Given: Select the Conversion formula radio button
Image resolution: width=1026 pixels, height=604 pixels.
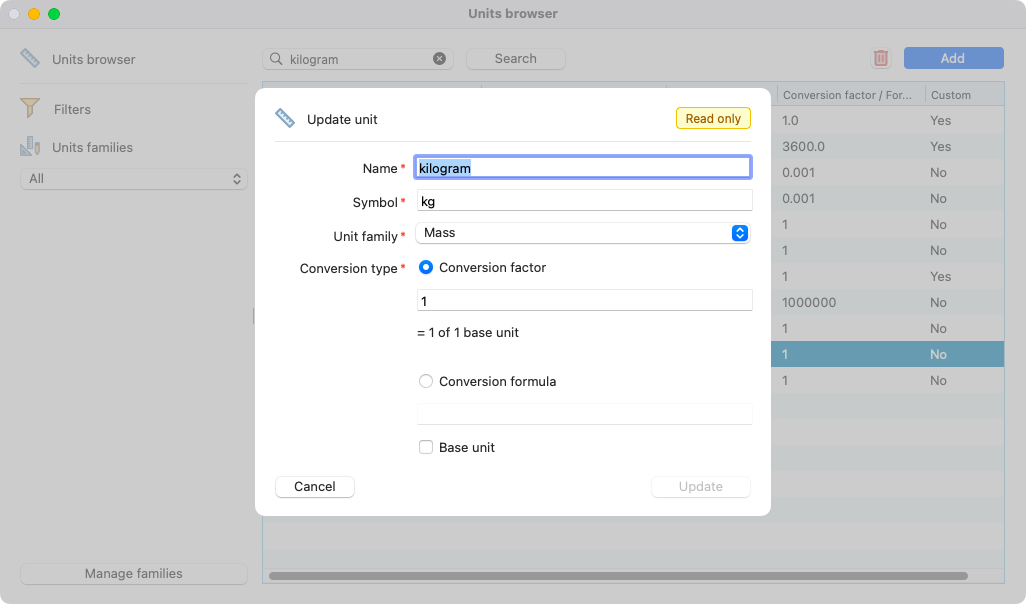Looking at the screenshot, I should (426, 381).
